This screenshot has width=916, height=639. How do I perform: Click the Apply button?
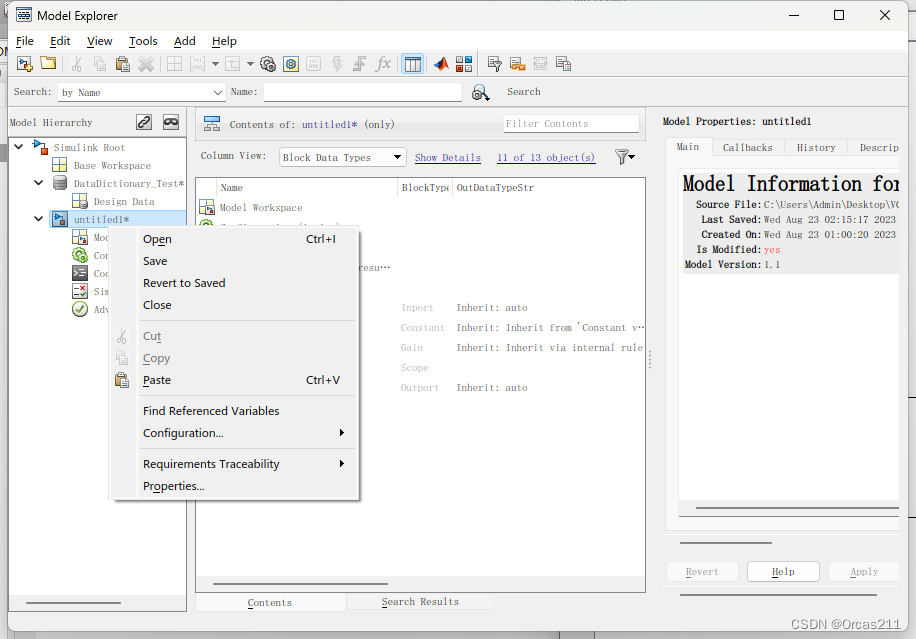click(863, 571)
